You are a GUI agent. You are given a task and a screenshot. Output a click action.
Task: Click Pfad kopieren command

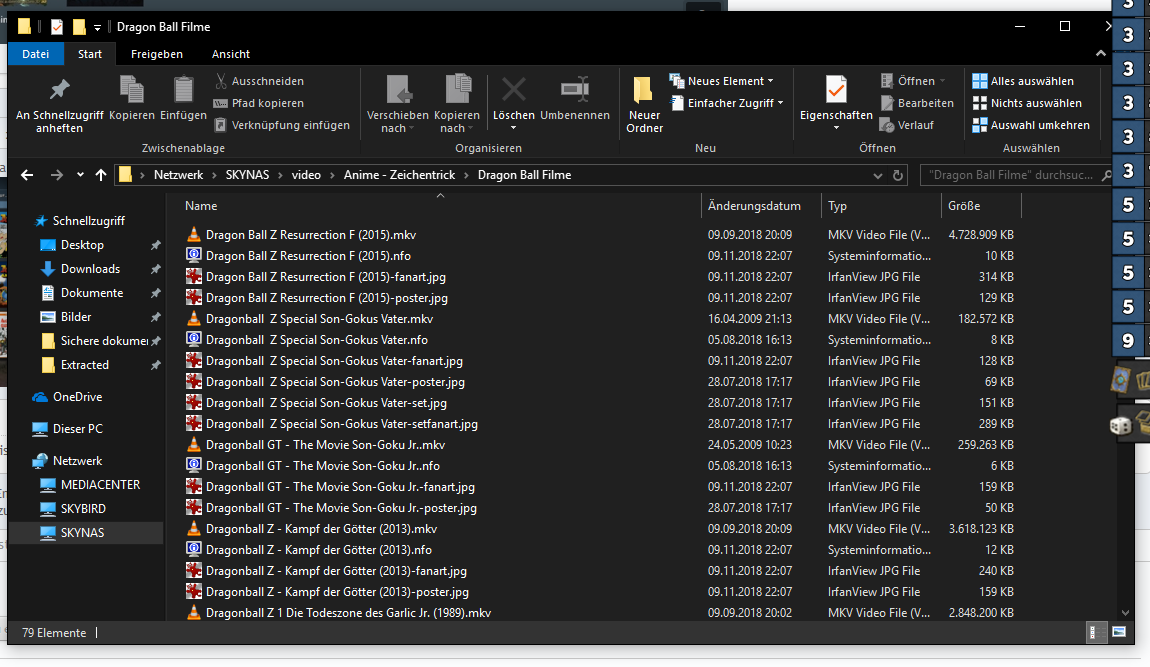coord(259,103)
